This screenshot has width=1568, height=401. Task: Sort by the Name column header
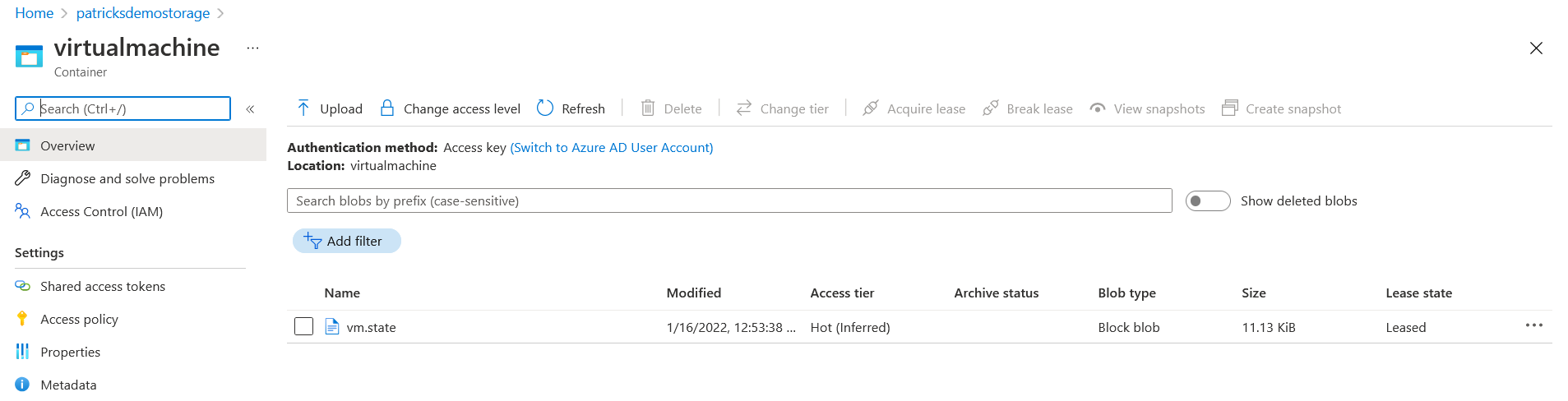click(x=342, y=293)
